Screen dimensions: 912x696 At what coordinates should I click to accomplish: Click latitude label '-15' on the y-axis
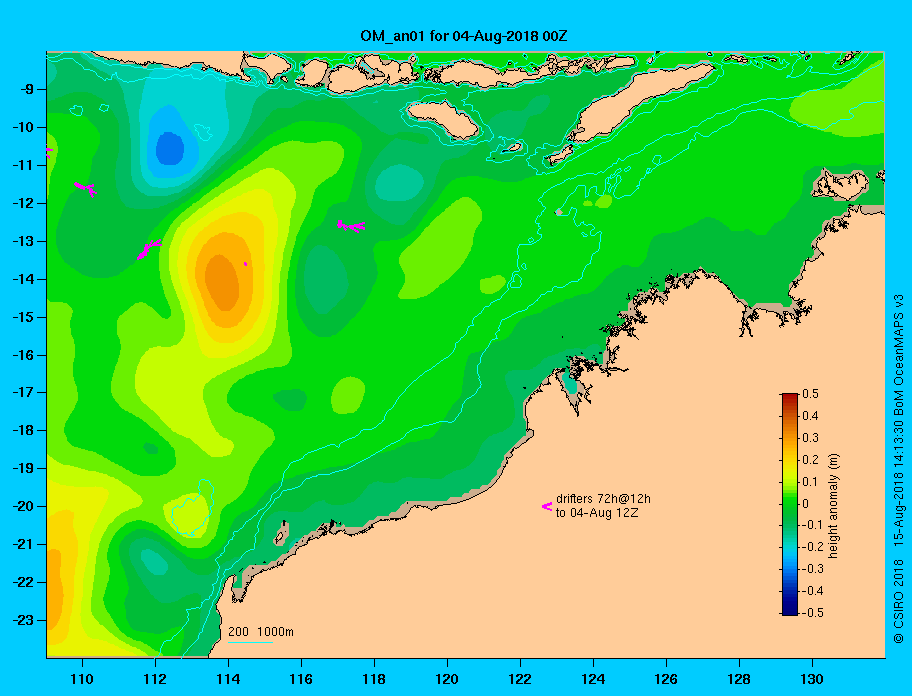[x=23, y=317]
